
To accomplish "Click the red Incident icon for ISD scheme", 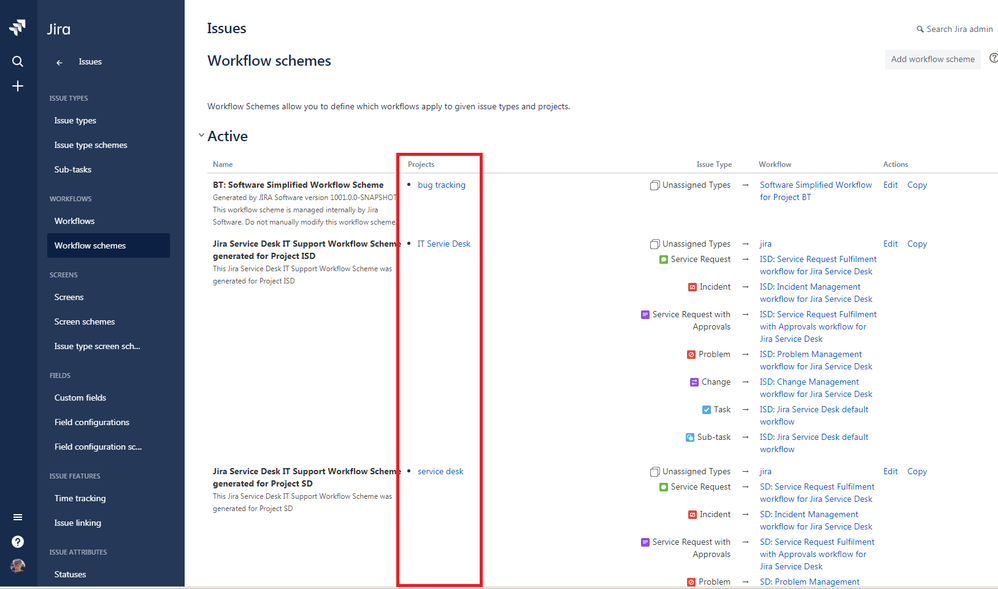I will click(x=692, y=287).
